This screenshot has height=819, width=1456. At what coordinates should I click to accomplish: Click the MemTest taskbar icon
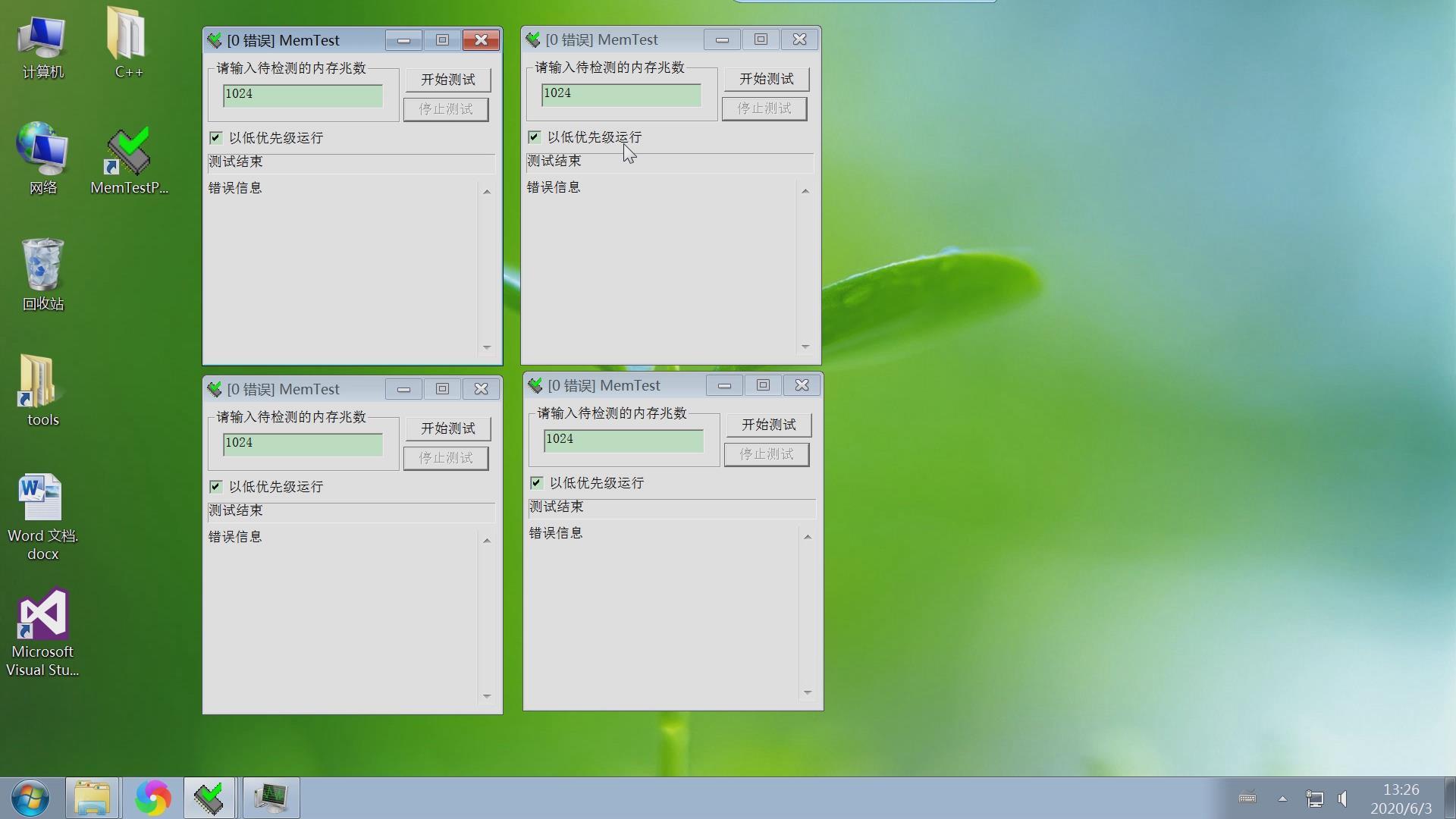point(209,798)
